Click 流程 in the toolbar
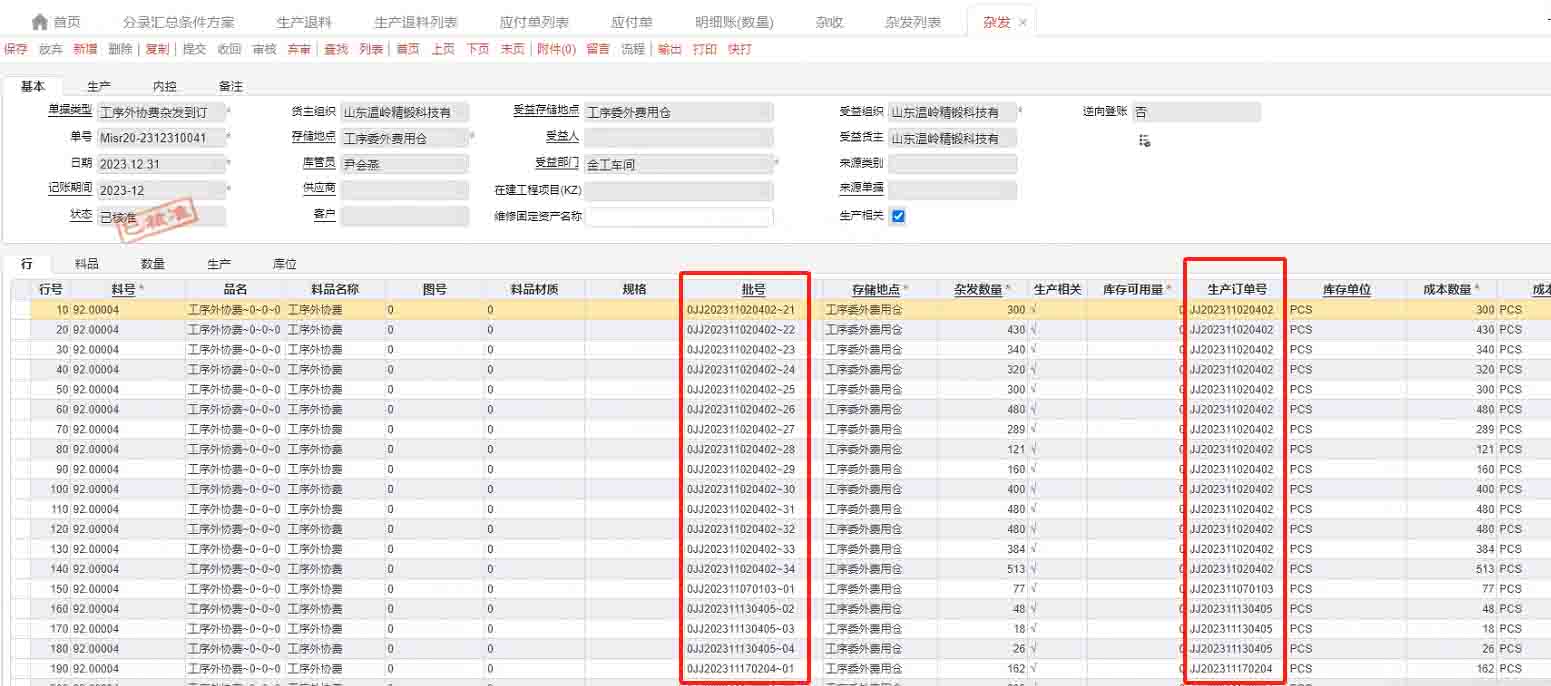1551x686 pixels. tap(633, 49)
